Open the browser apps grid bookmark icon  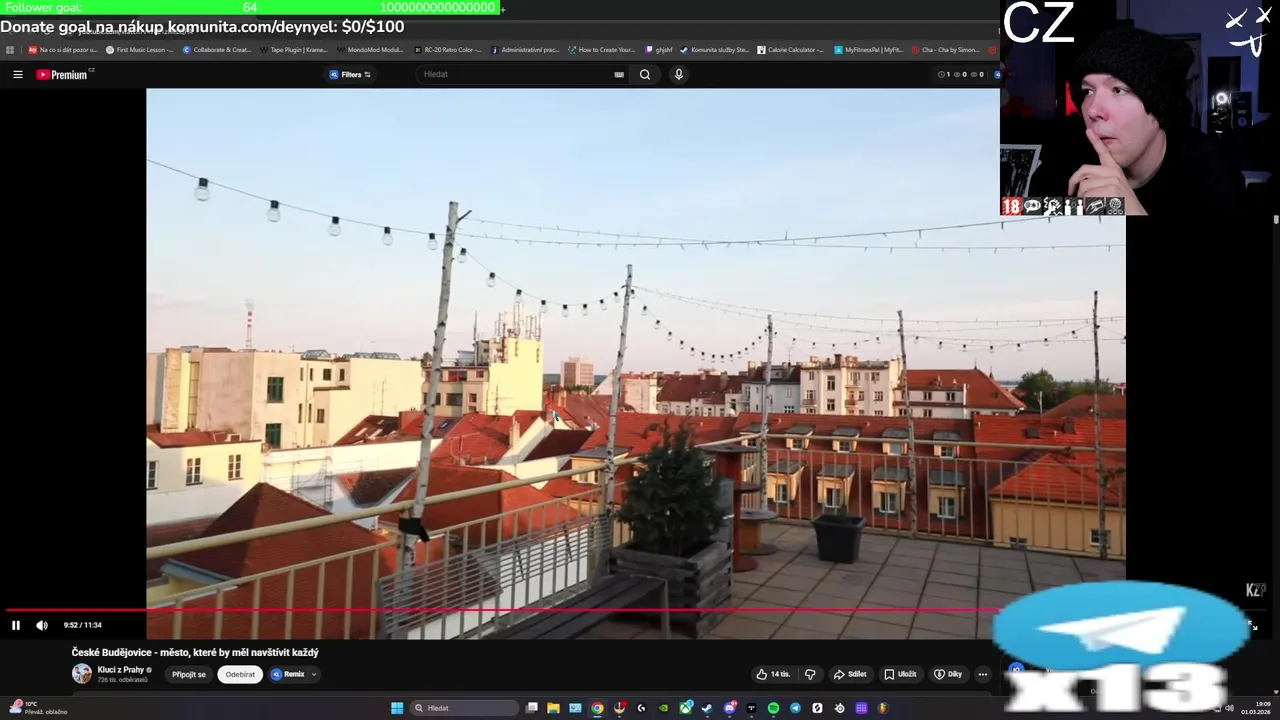coord(10,50)
